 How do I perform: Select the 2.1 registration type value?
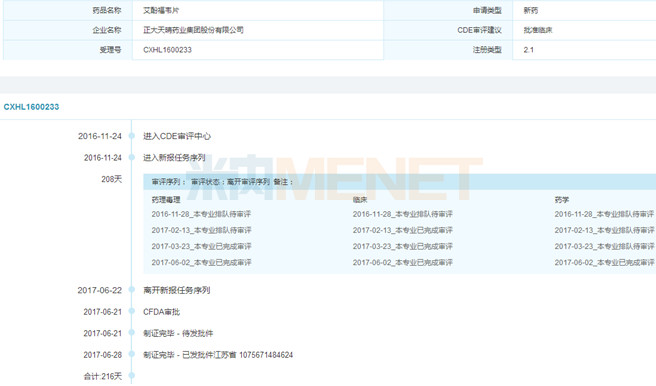[x=528, y=50]
